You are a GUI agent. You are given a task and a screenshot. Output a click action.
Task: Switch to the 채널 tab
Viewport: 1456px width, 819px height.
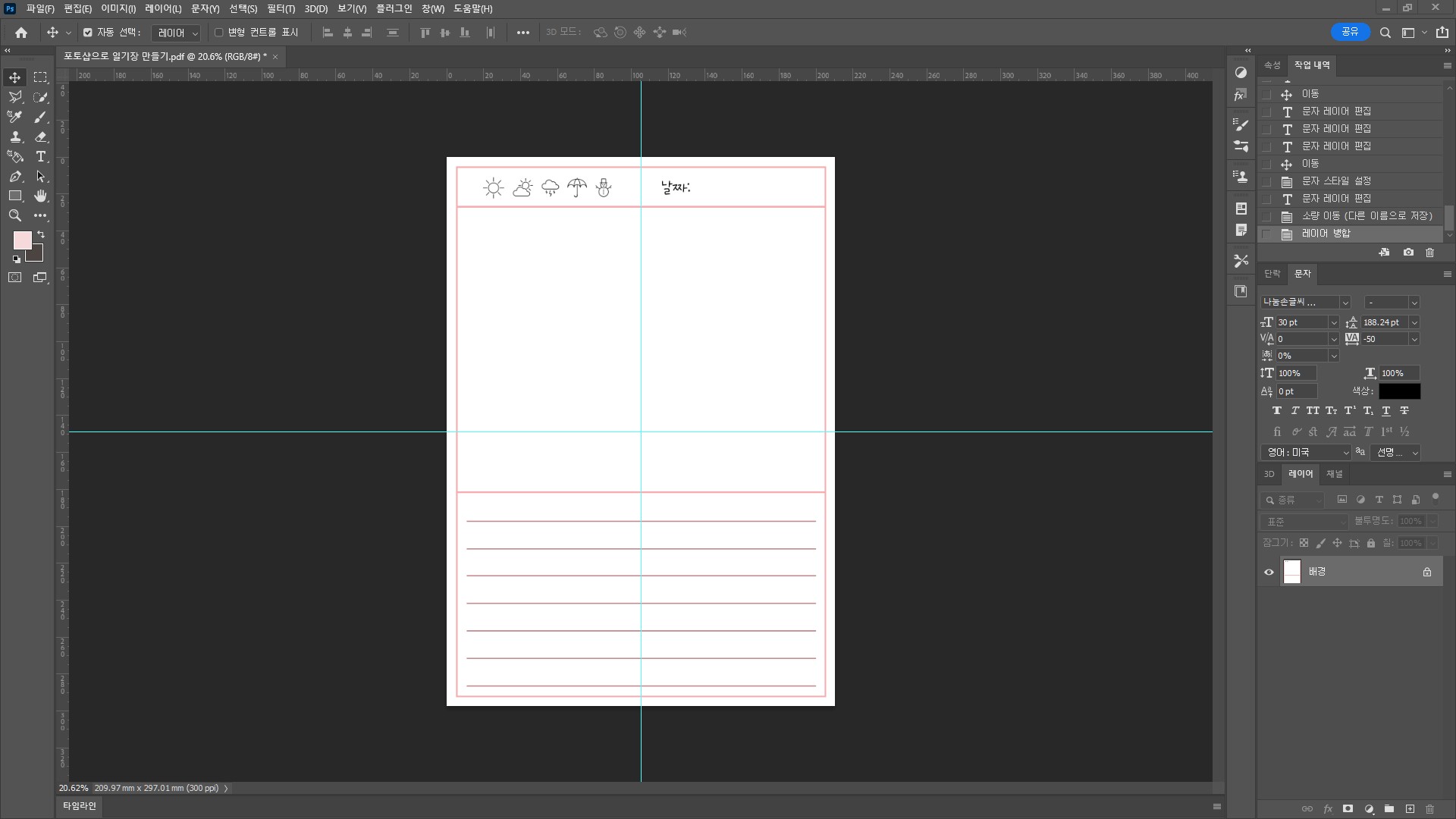tap(1334, 474)
